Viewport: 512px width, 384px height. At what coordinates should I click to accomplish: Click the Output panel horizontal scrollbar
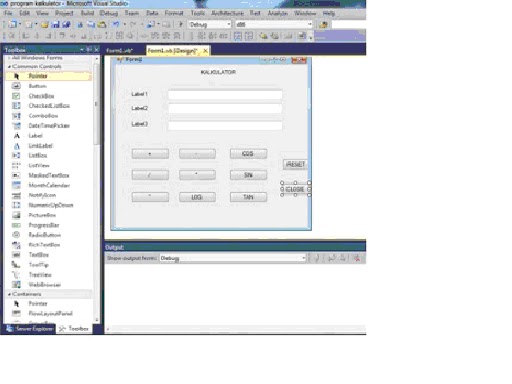236,329
